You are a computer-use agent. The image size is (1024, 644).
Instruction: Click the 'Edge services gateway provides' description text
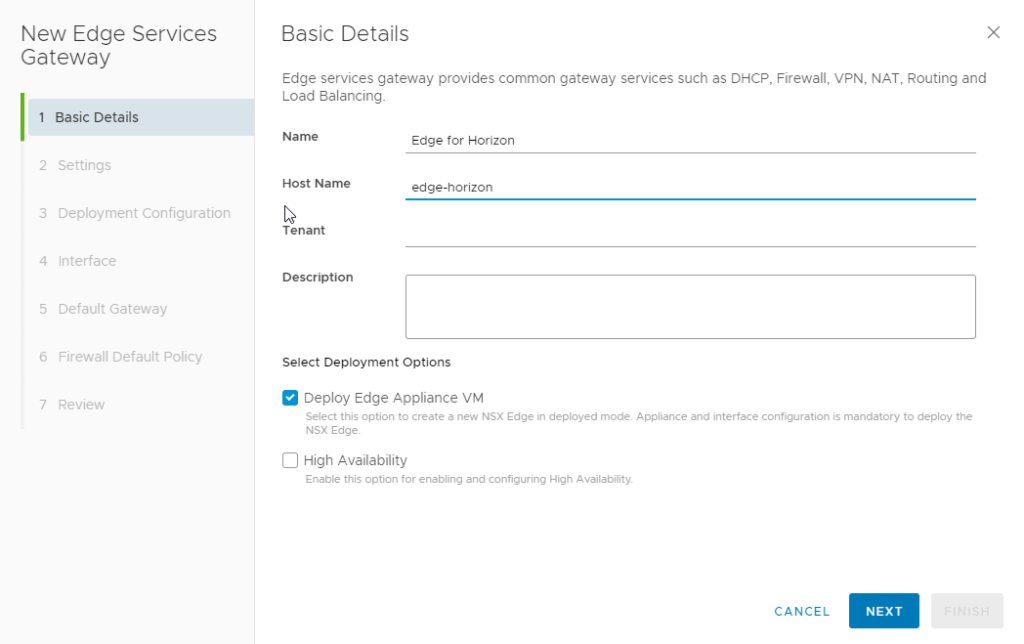pos(633,87)
